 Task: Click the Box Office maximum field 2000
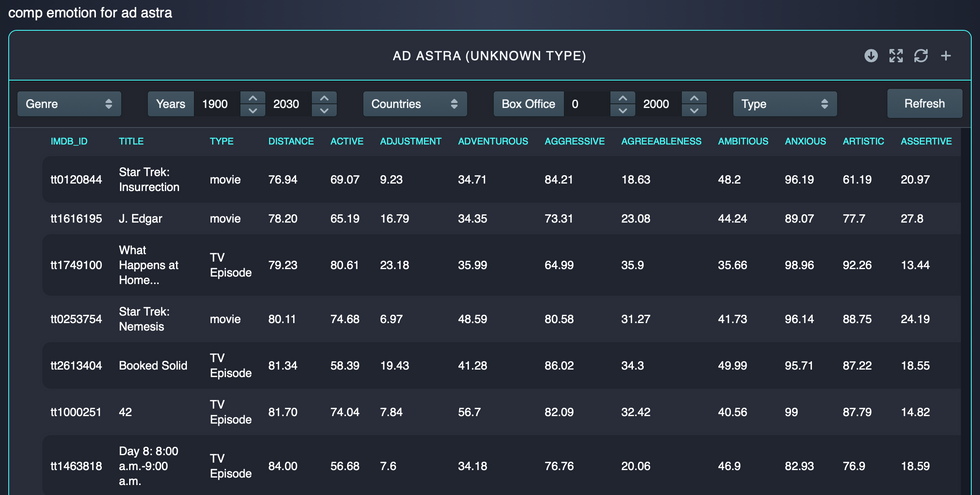point(659,104)
